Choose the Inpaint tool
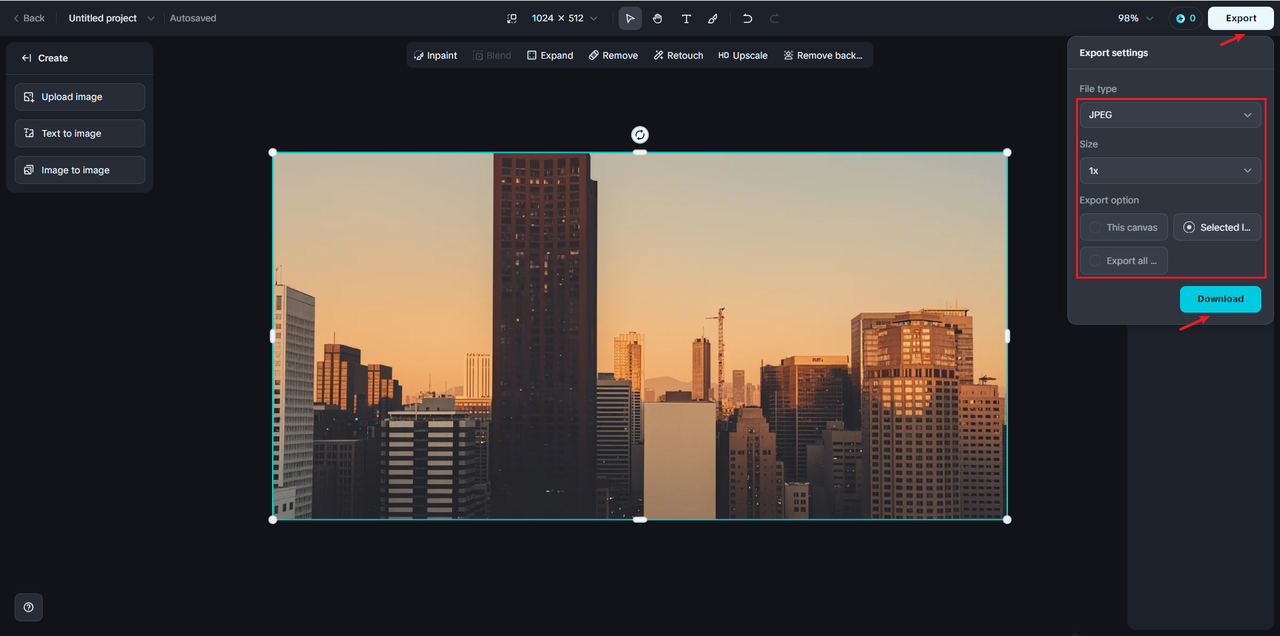 435,55
